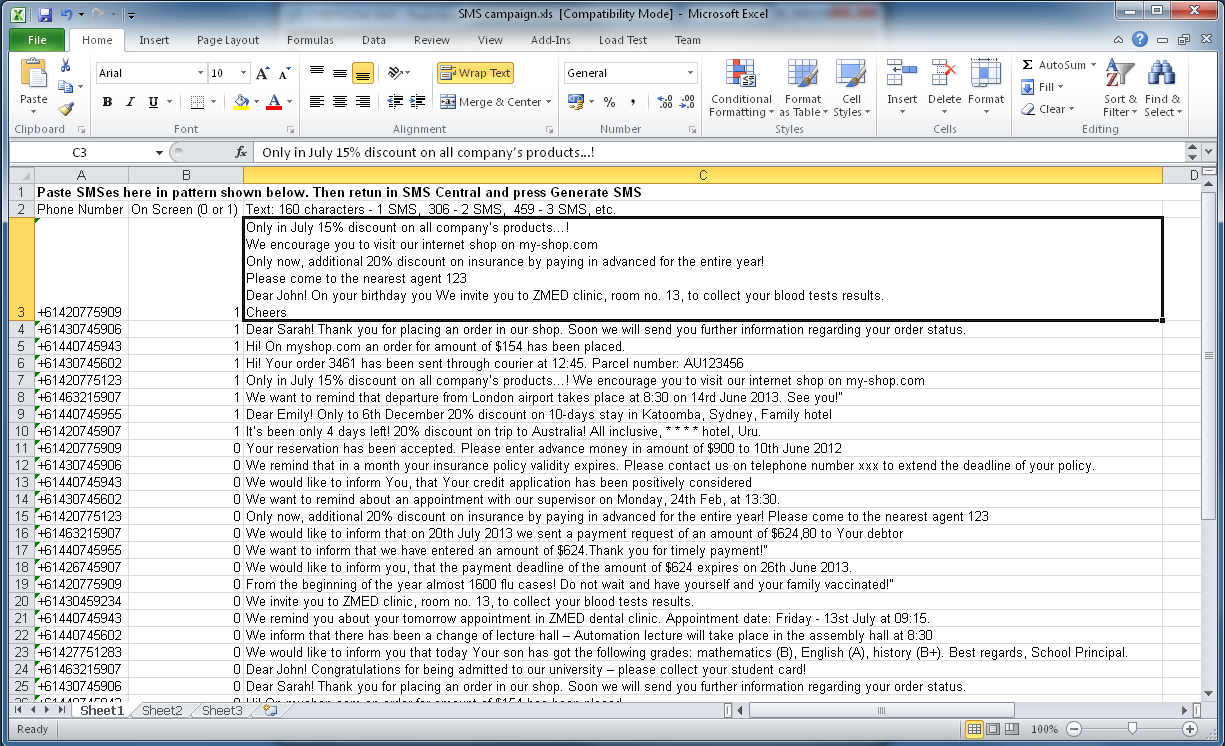This screenshot has width=1225, height=746.
Task: Click the Insert Function fx button
Action: point(241,152)
